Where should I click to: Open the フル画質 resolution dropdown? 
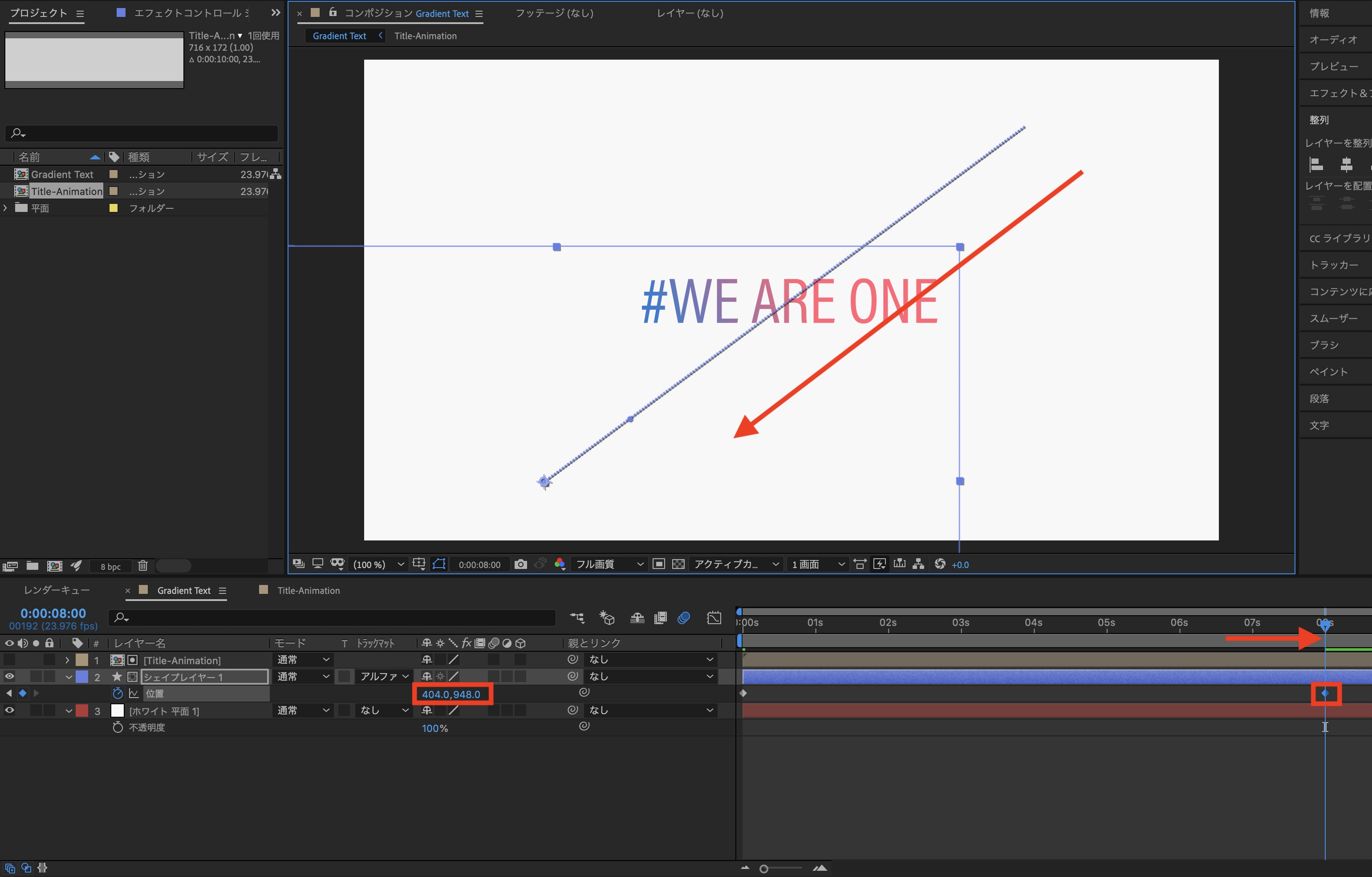click(609, 564)
